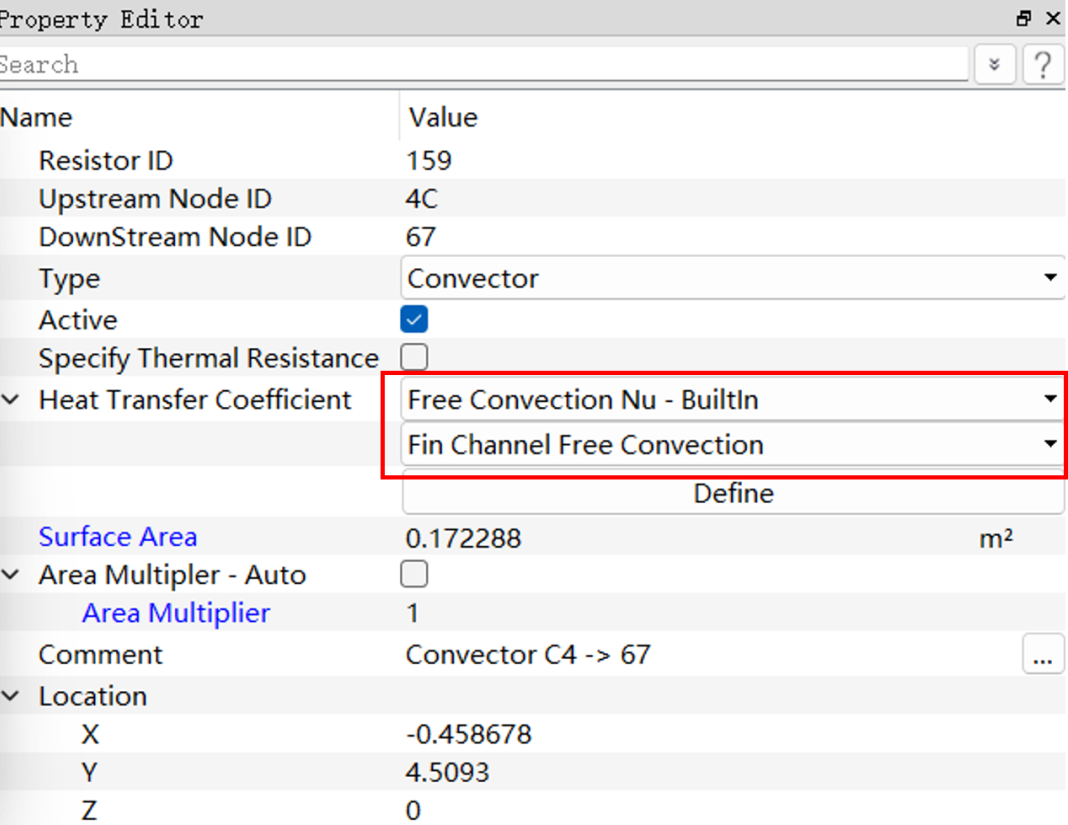1068x825 pixels.
Task: Click the Comment text Convector C4 -> 67
Action: tap(528, 655)
